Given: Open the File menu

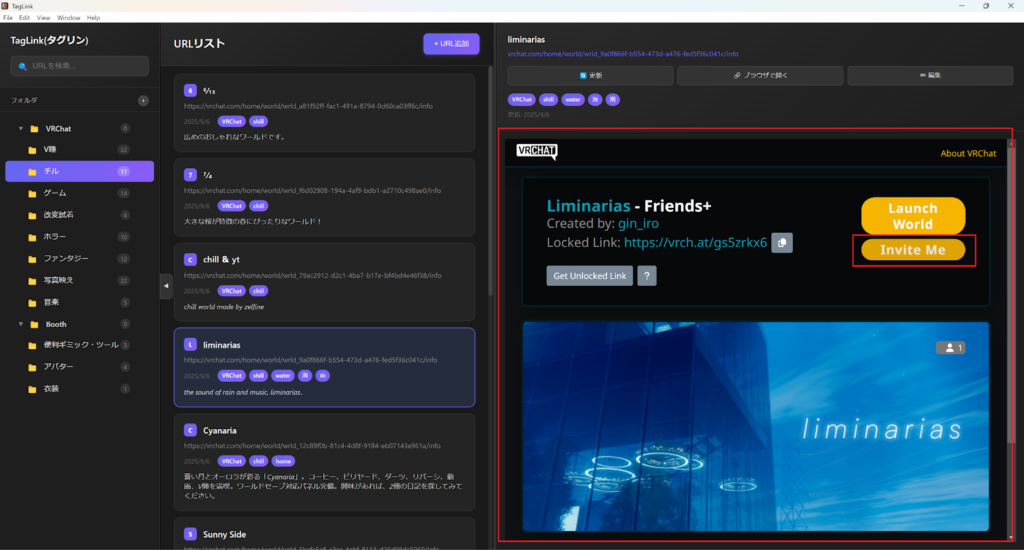Looking at the screenshot, I should point(8,18).
